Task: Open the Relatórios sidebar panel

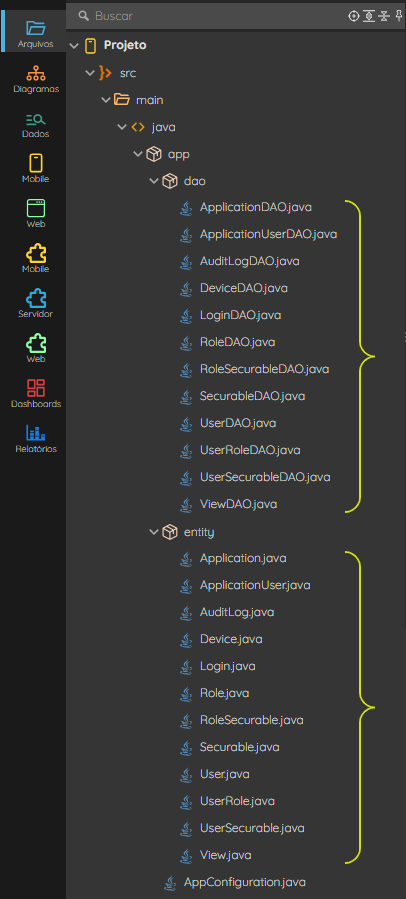Action: coord(36,439)
